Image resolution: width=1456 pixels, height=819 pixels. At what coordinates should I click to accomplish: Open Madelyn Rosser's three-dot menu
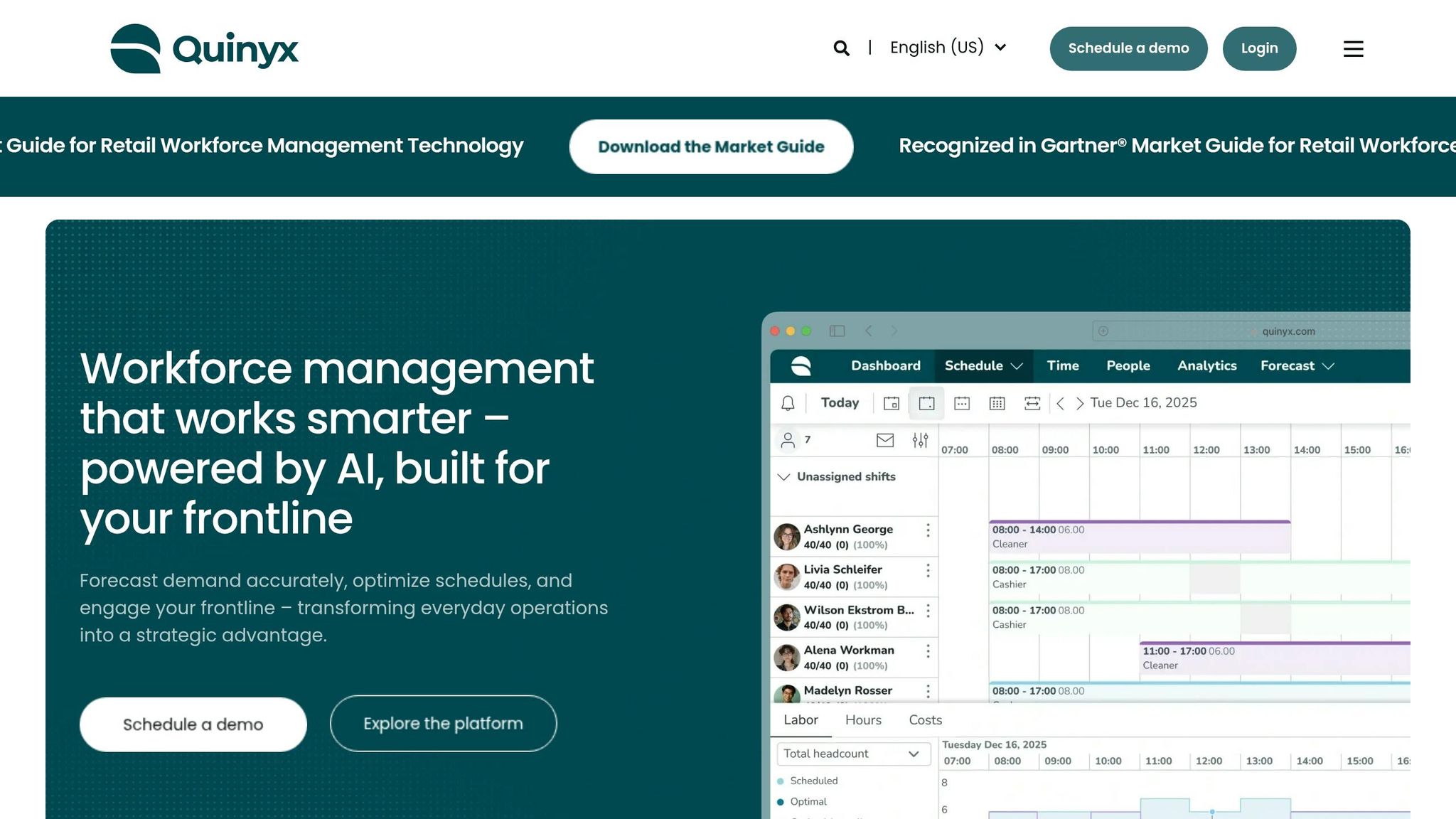coord(928,691)
